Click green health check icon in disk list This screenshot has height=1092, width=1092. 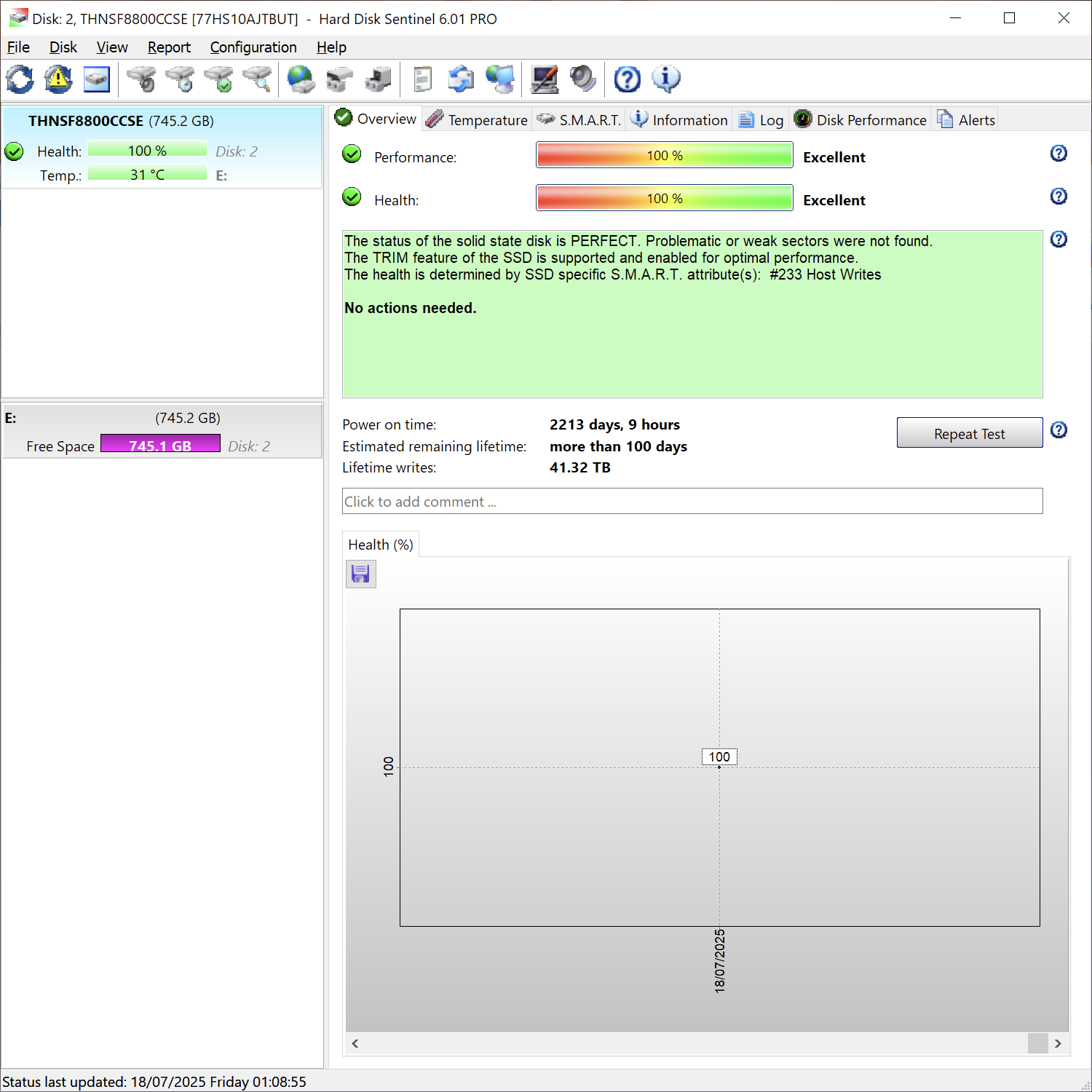tap(14, 151)
